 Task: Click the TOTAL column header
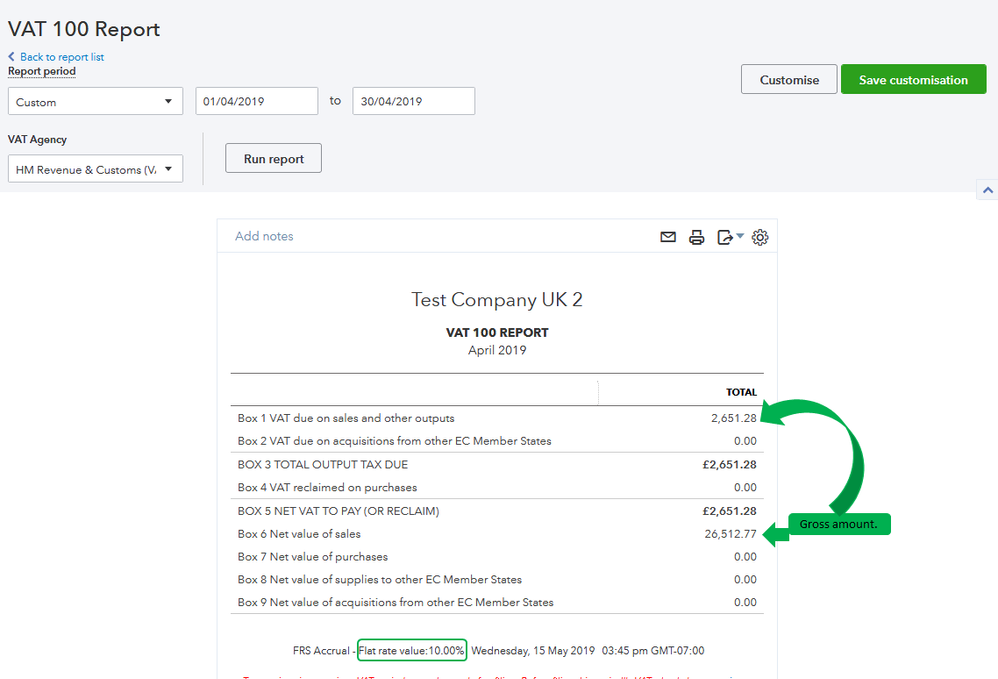click(x=741, y=392)
